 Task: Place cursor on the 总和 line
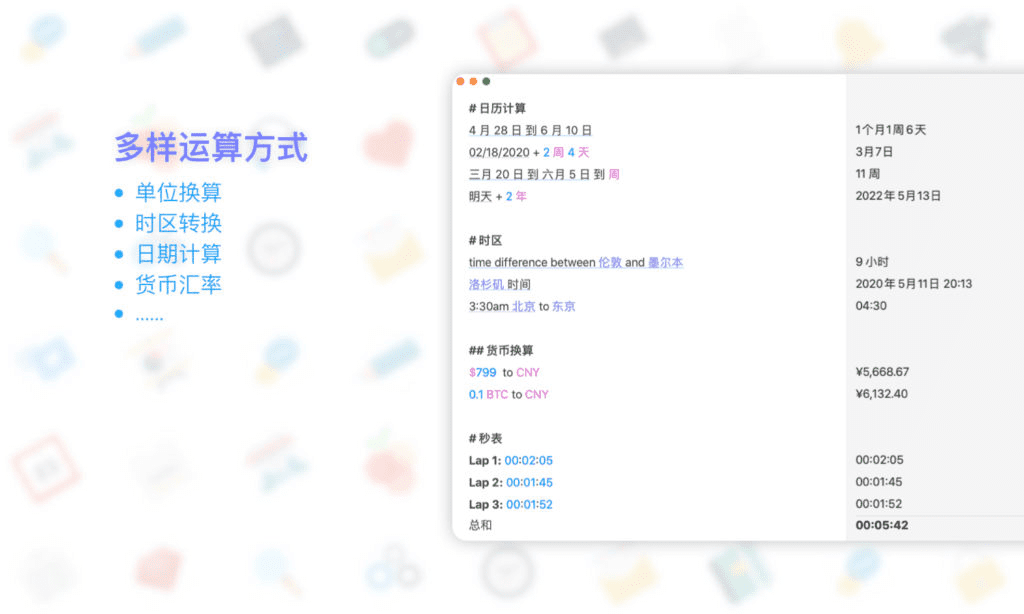(480, 525)
